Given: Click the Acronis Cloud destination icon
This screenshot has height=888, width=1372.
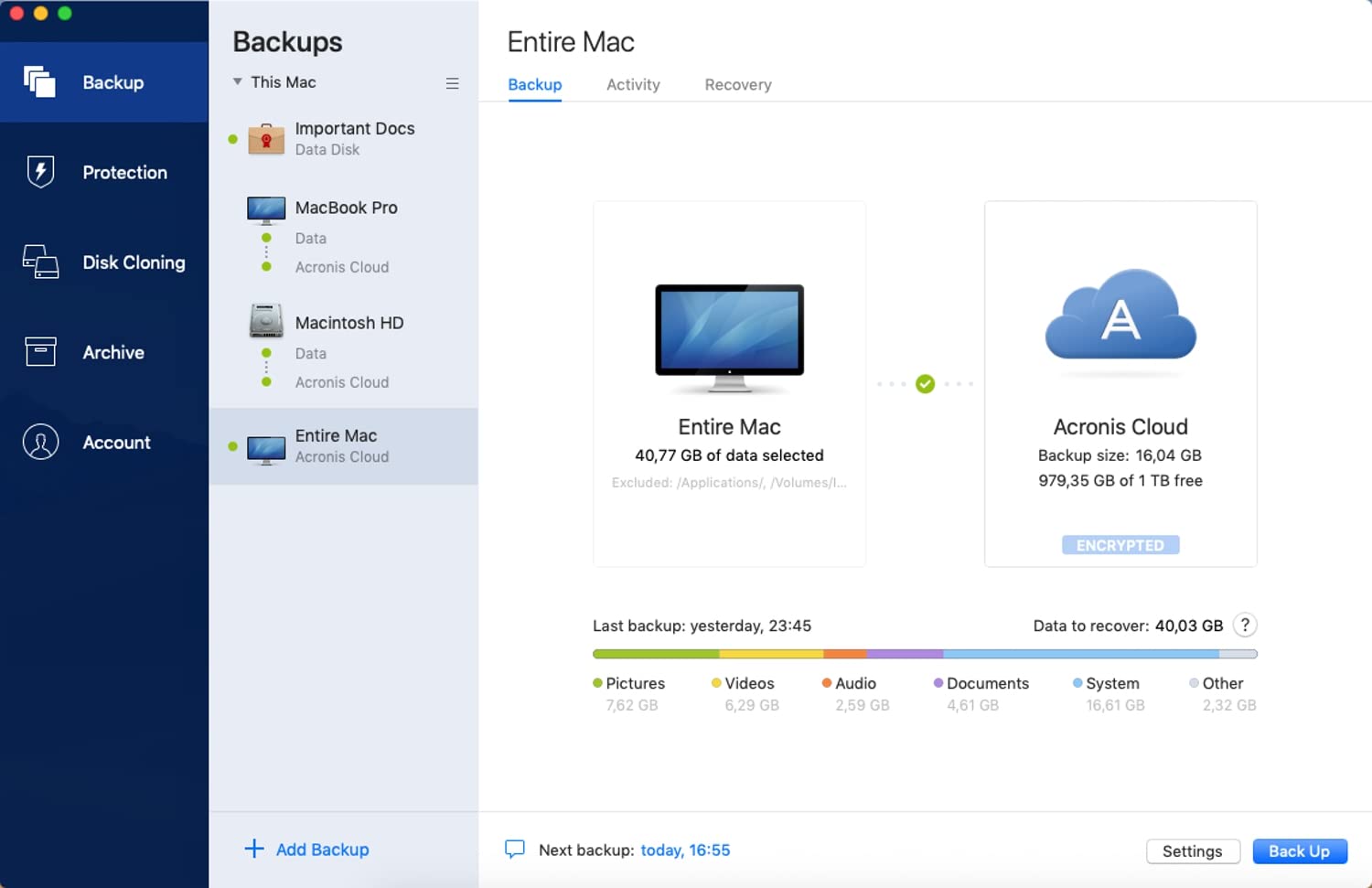Looking at the screenshot, I should pos(1120,316).
